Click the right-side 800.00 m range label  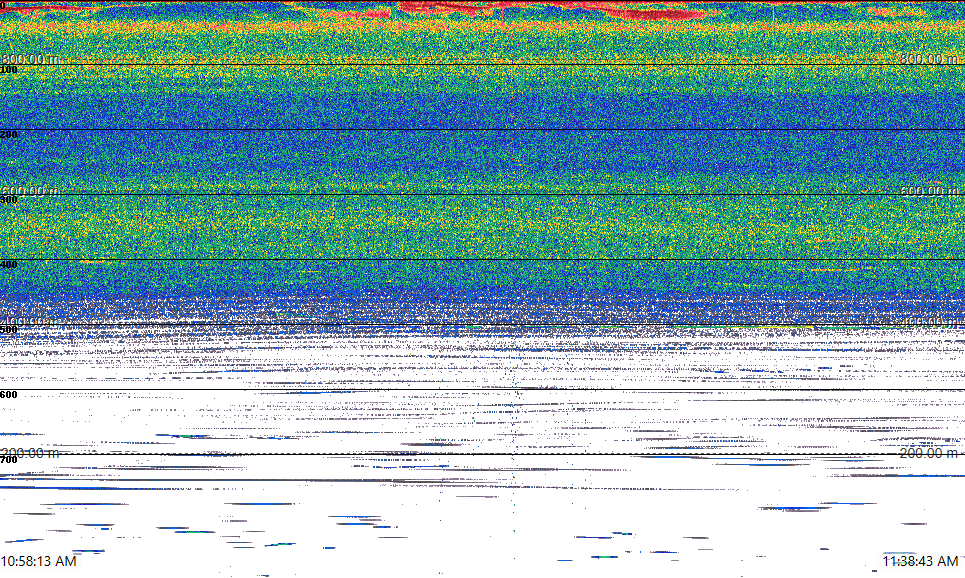point(929,58)
